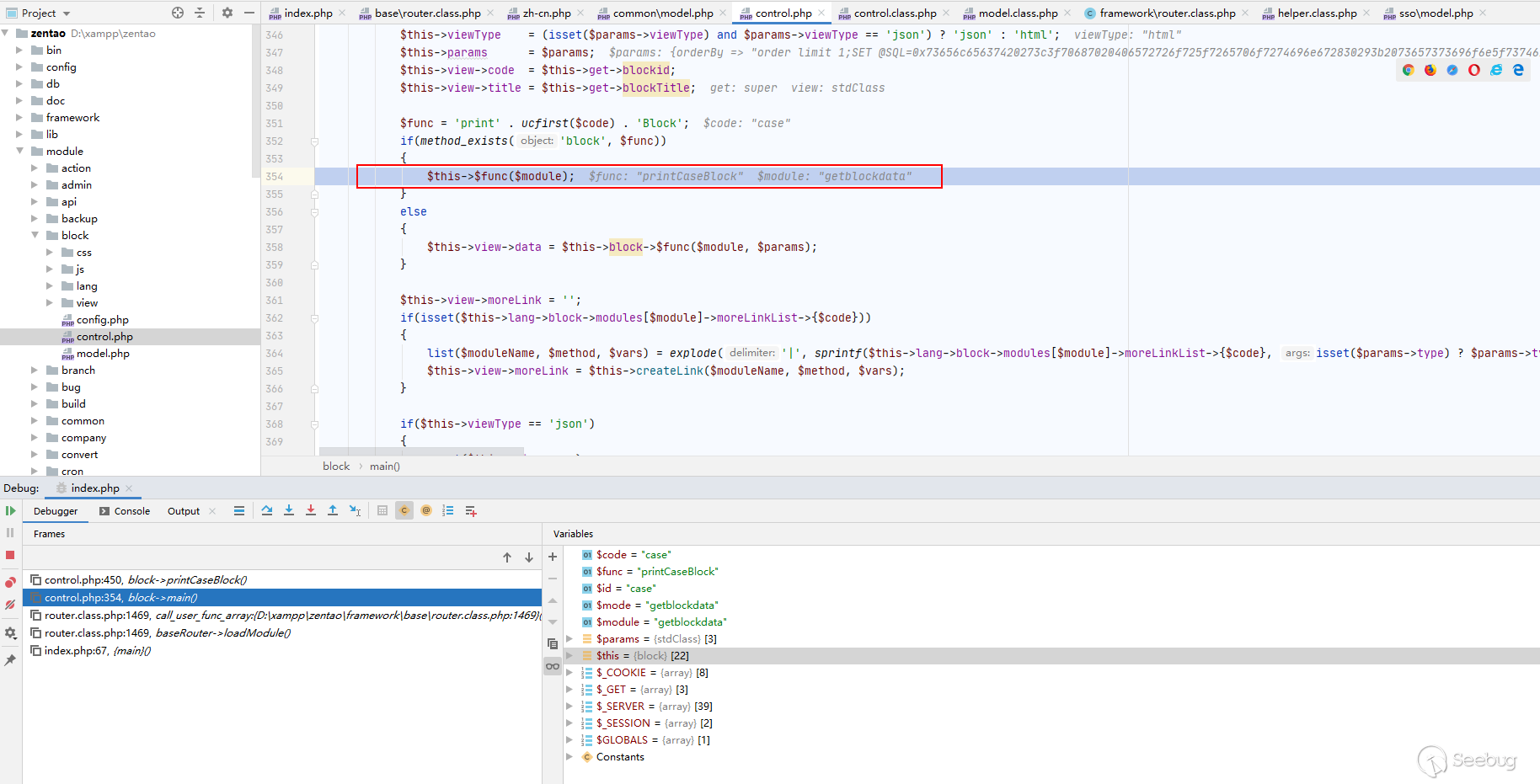Click the main() breadcrumb under the editor
The height and width of the screenshot is (784, 1540).
point(384,466)
